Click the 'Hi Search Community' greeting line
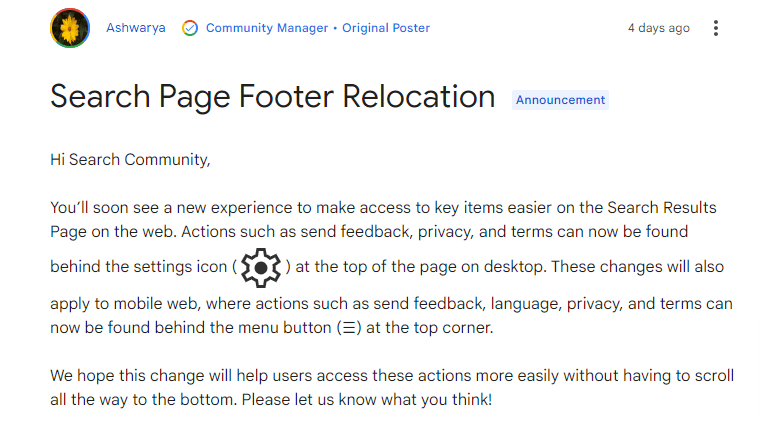760x431 pixels. point(130,160)
